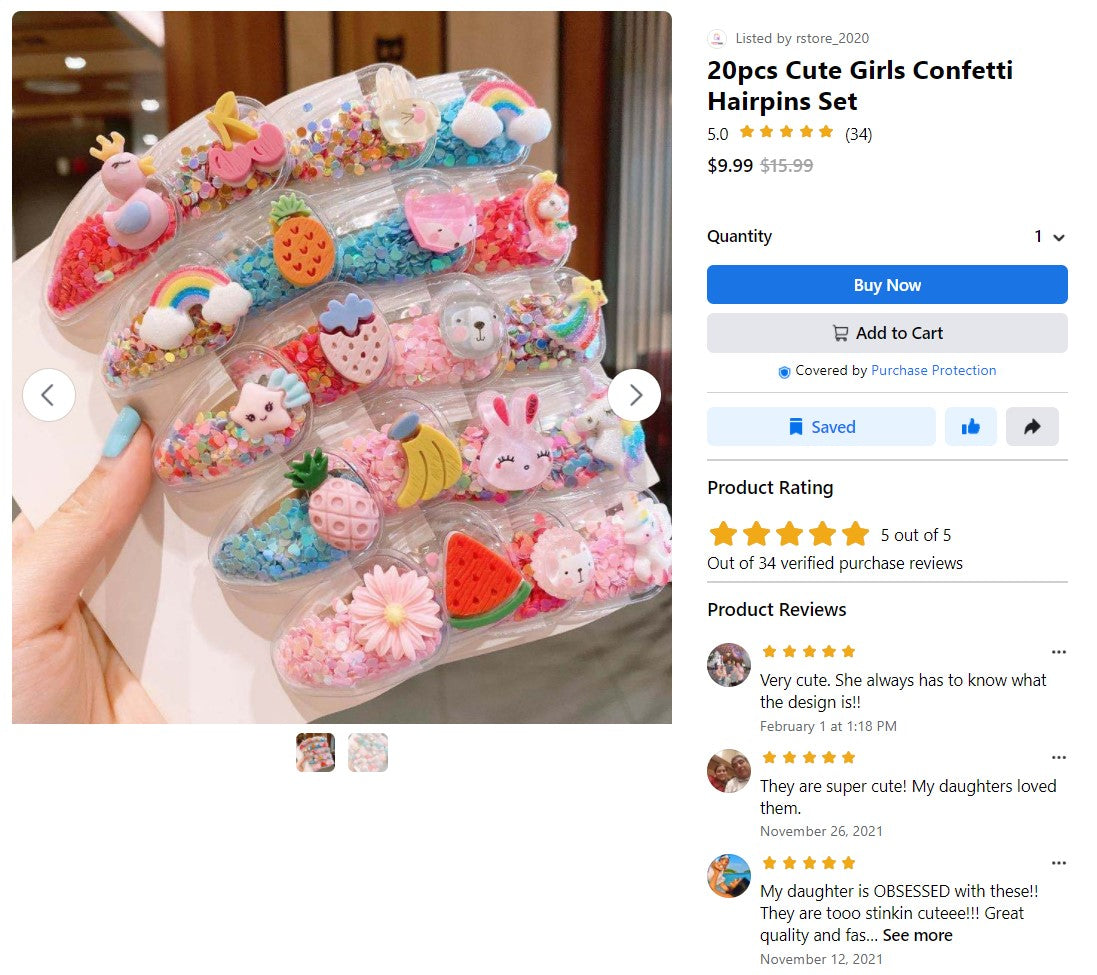
Task: Expand review text with See more
Action: (x=917, y=936)
